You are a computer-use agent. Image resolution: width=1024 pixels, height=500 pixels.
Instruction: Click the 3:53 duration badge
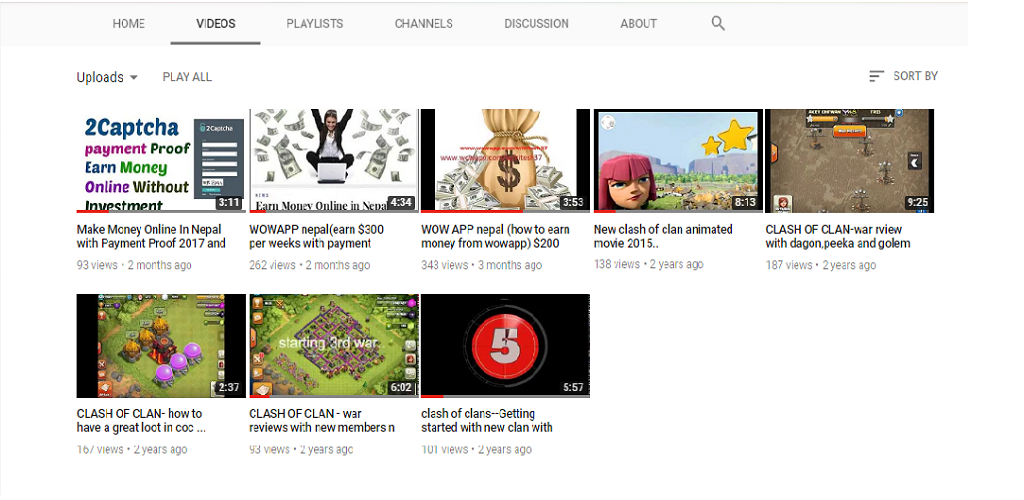tap(573, 202)
